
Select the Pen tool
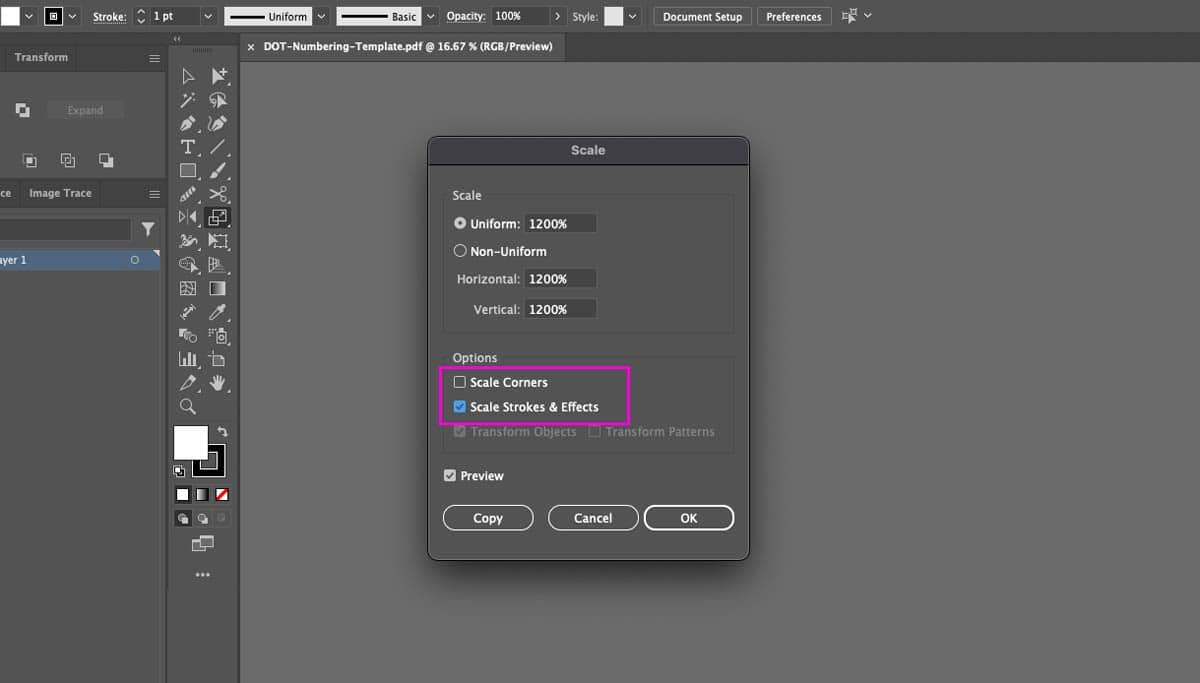click(x=188, y=124)
